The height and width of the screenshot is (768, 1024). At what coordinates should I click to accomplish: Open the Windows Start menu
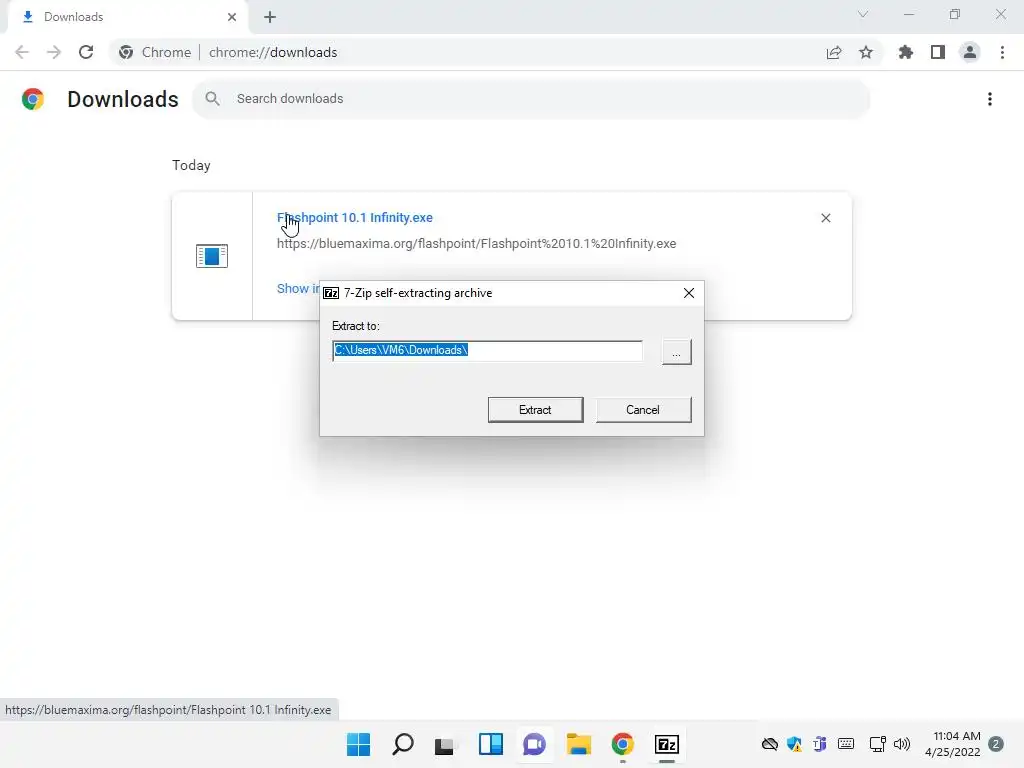click(x=359, y=744)
